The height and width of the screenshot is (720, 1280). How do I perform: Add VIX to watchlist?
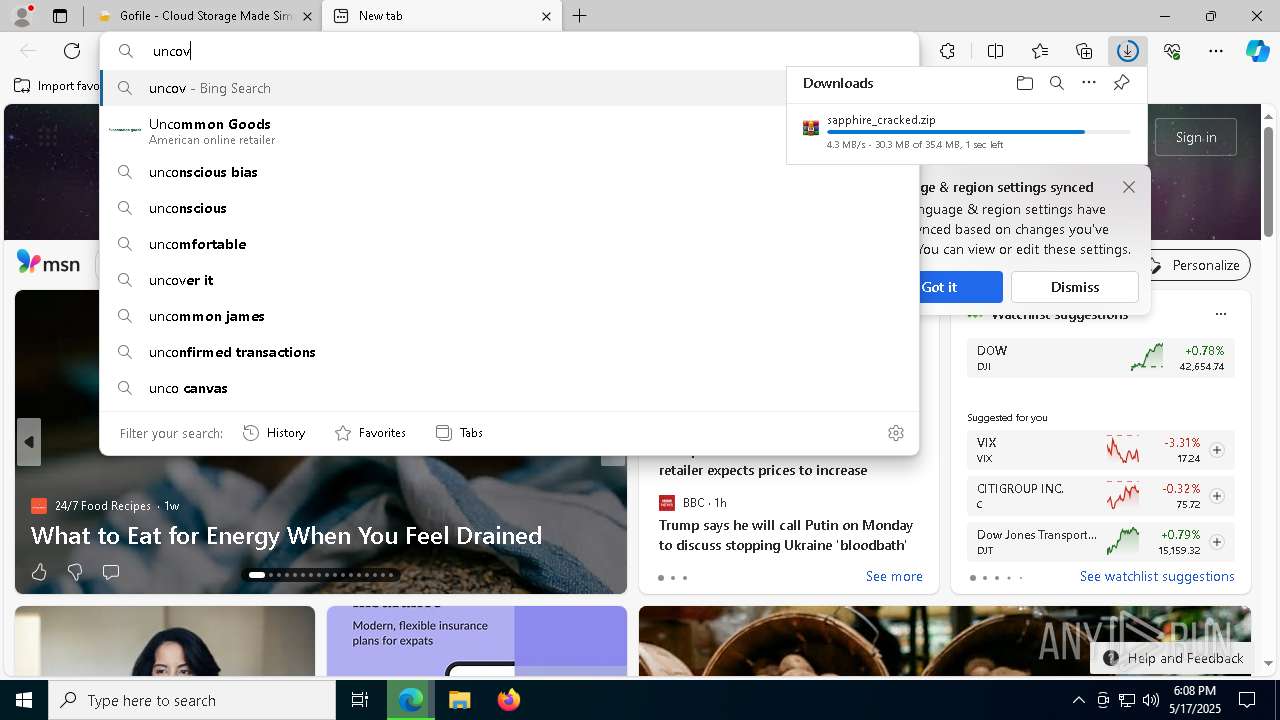(1217, 450)
